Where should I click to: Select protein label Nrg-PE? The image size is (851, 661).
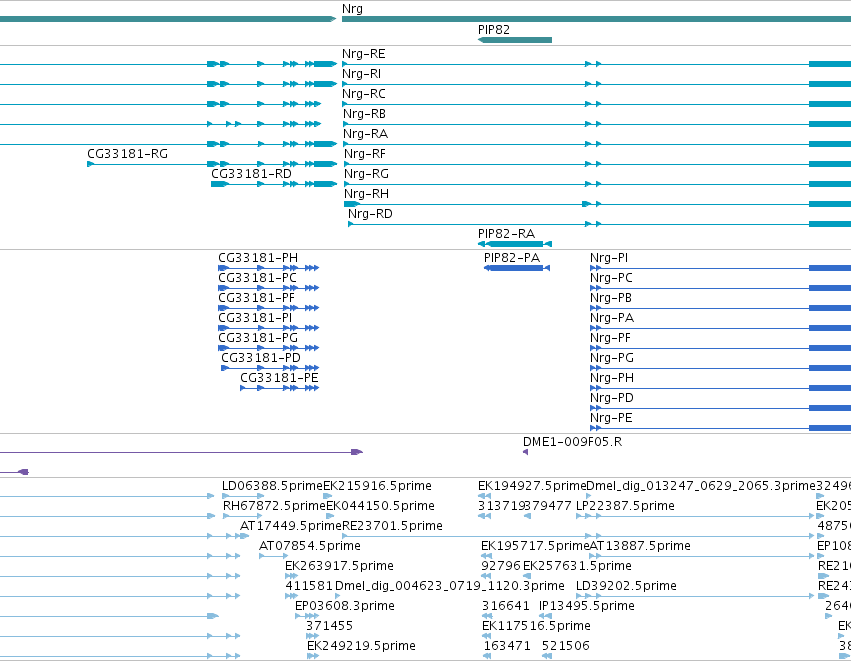point(611,418)
